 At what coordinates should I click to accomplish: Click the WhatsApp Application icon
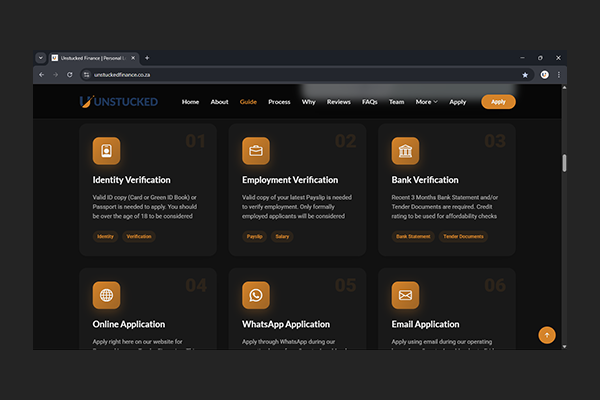pos(256,295)
